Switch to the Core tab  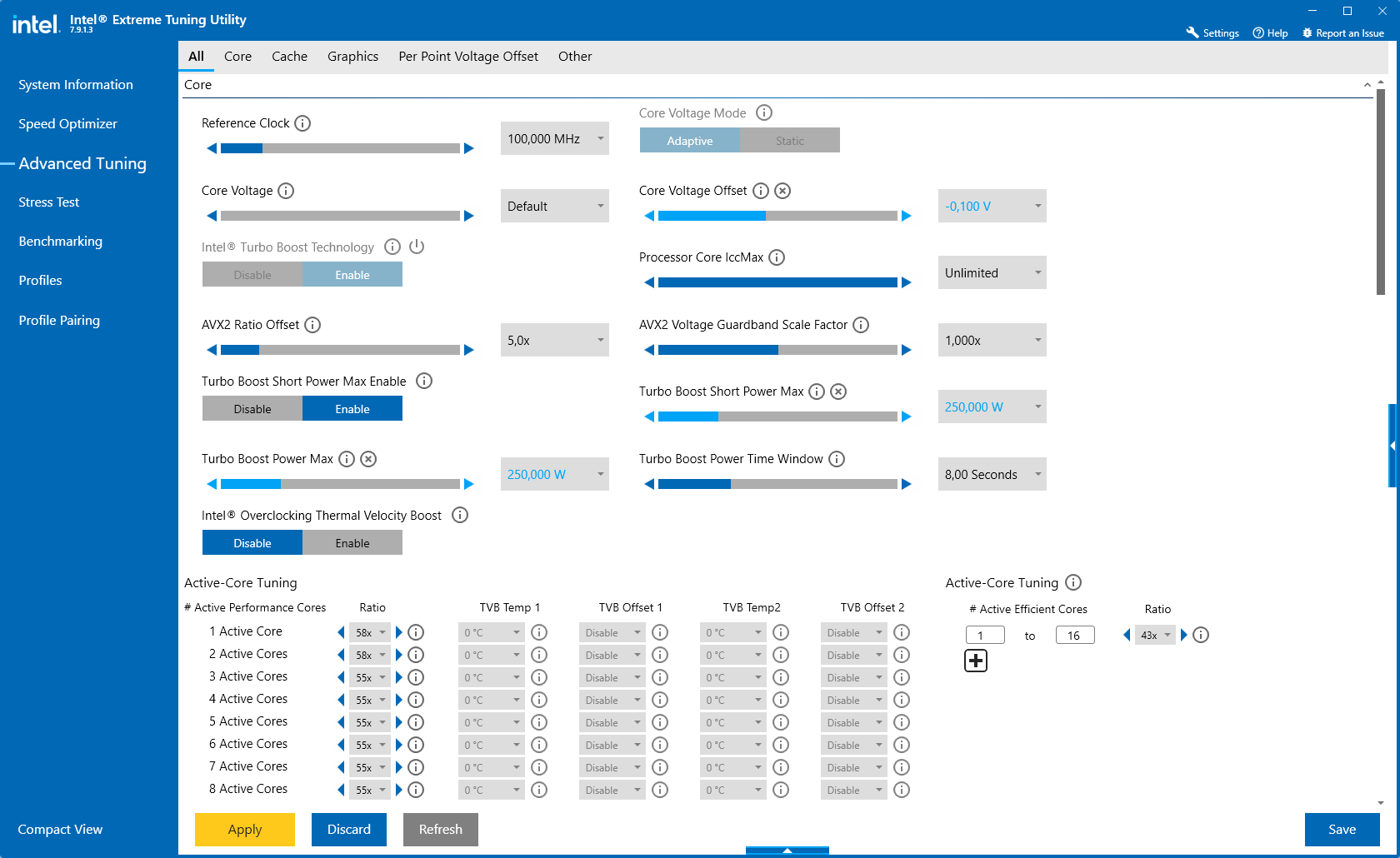click(237, 56)
